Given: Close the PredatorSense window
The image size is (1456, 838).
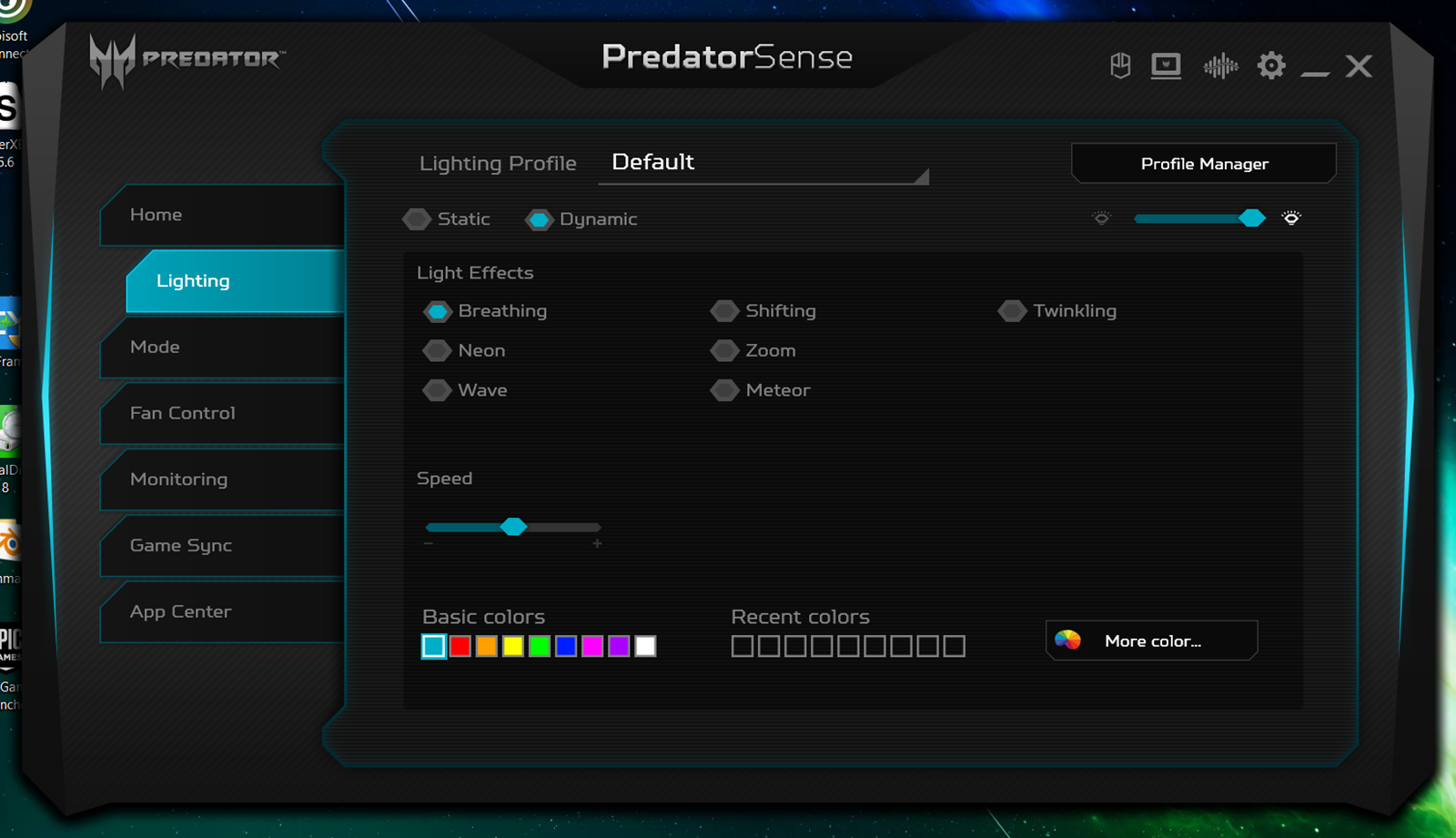Looking at the screenshot, I should tap(1359, 66).
